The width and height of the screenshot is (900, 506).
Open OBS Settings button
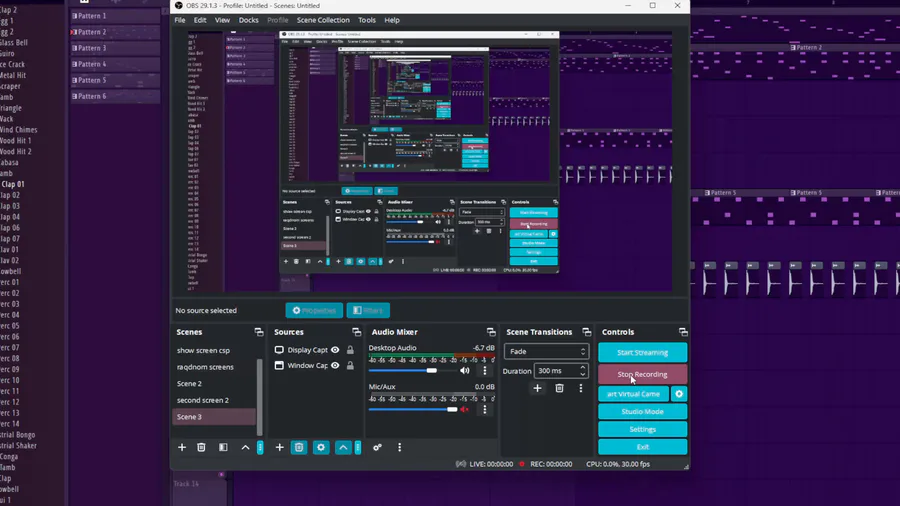pos(642,430)
